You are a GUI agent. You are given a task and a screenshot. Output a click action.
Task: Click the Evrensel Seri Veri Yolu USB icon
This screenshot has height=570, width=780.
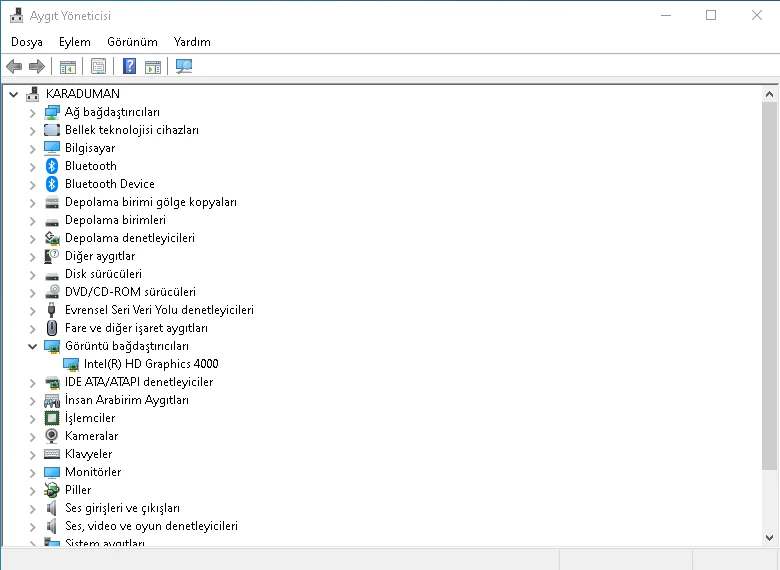[52, 310]
